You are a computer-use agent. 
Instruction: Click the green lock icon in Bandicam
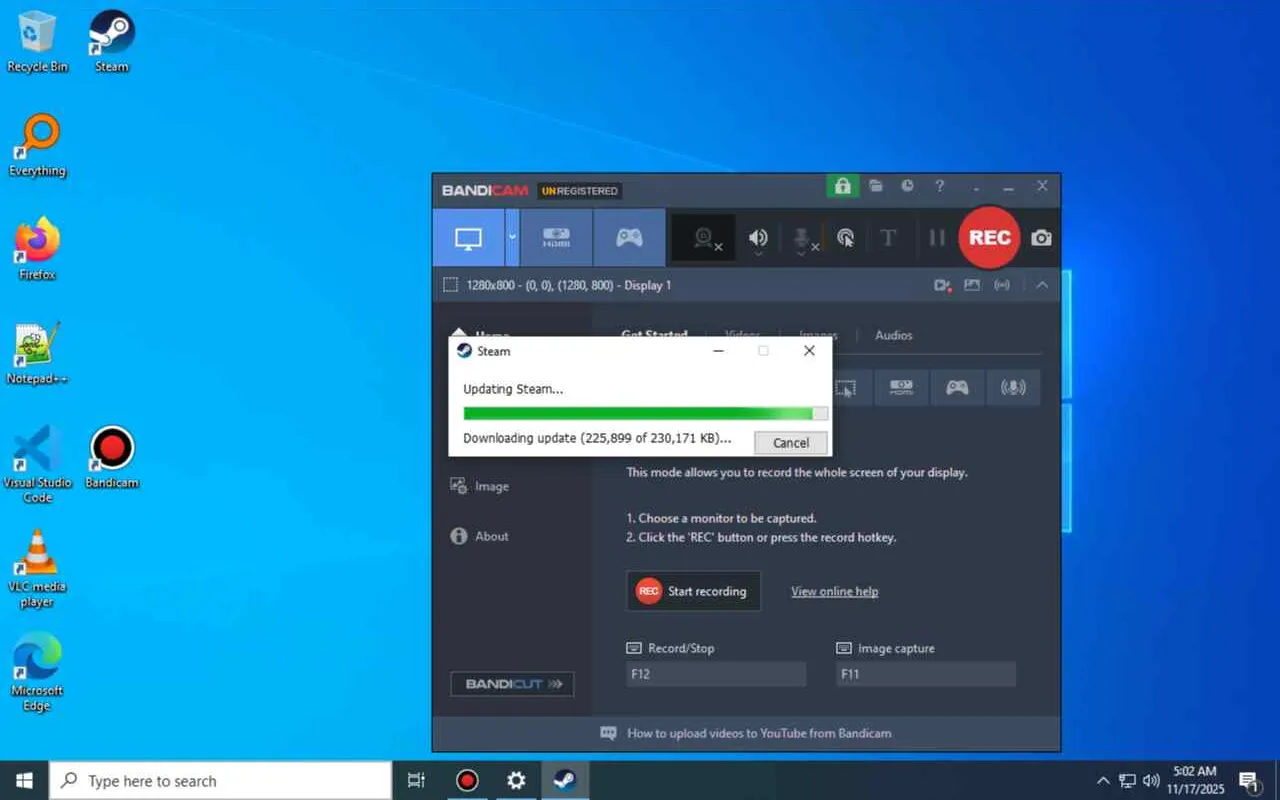coord(842,186)
